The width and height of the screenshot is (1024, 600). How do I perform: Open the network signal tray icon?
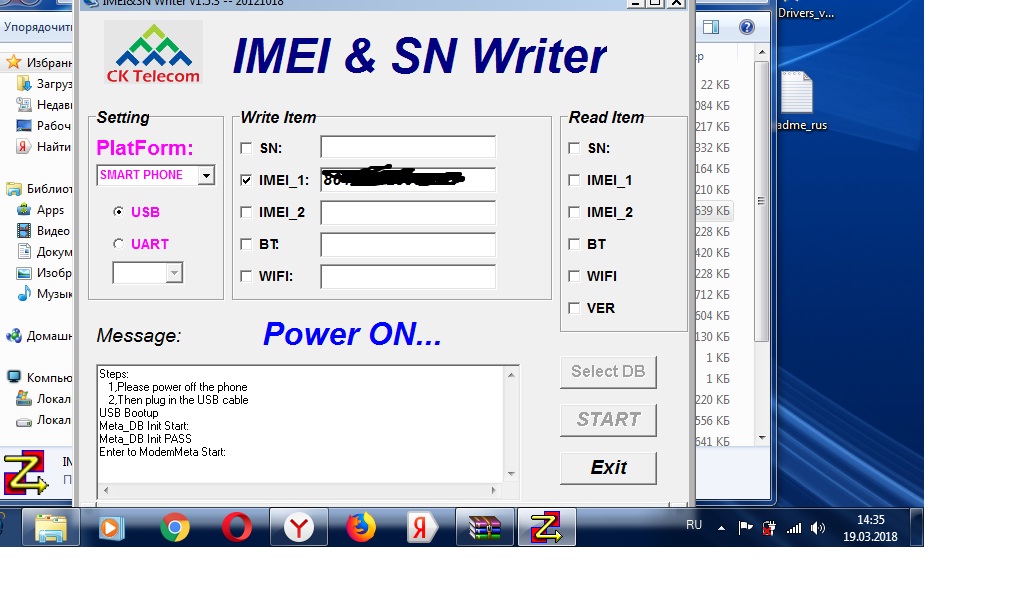click(x=793, y=528)
